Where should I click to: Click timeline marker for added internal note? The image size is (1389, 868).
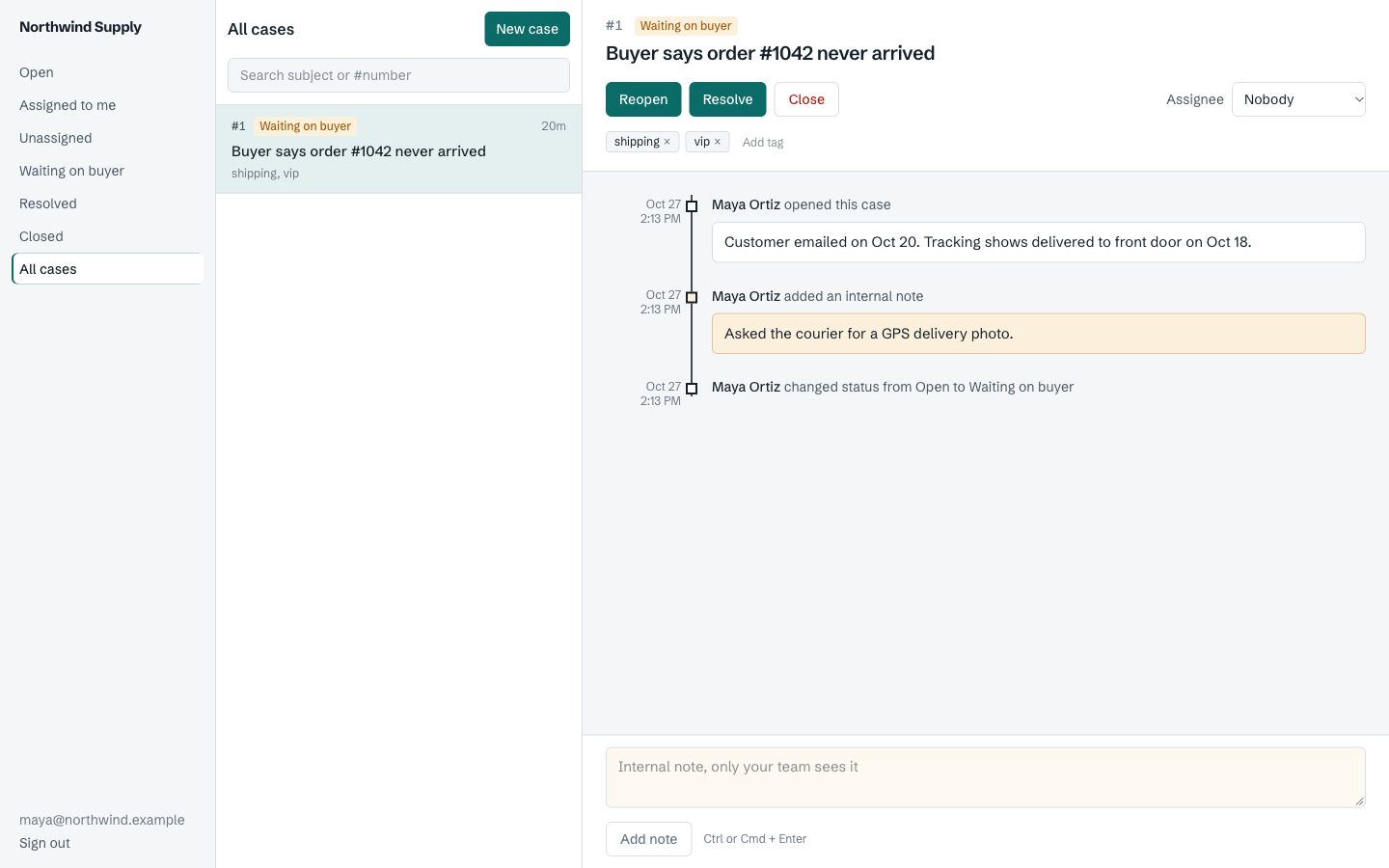(x=692, y=297)
